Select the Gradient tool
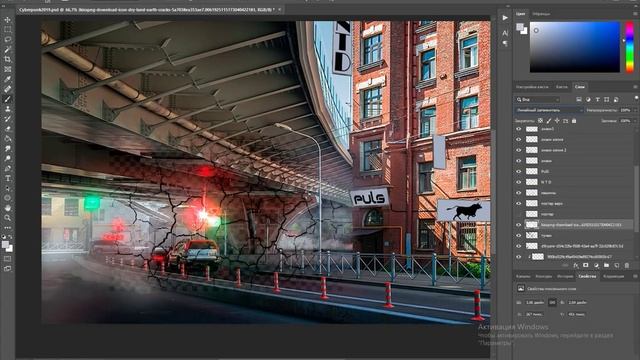Screen dimensions: 640x360 7,139
